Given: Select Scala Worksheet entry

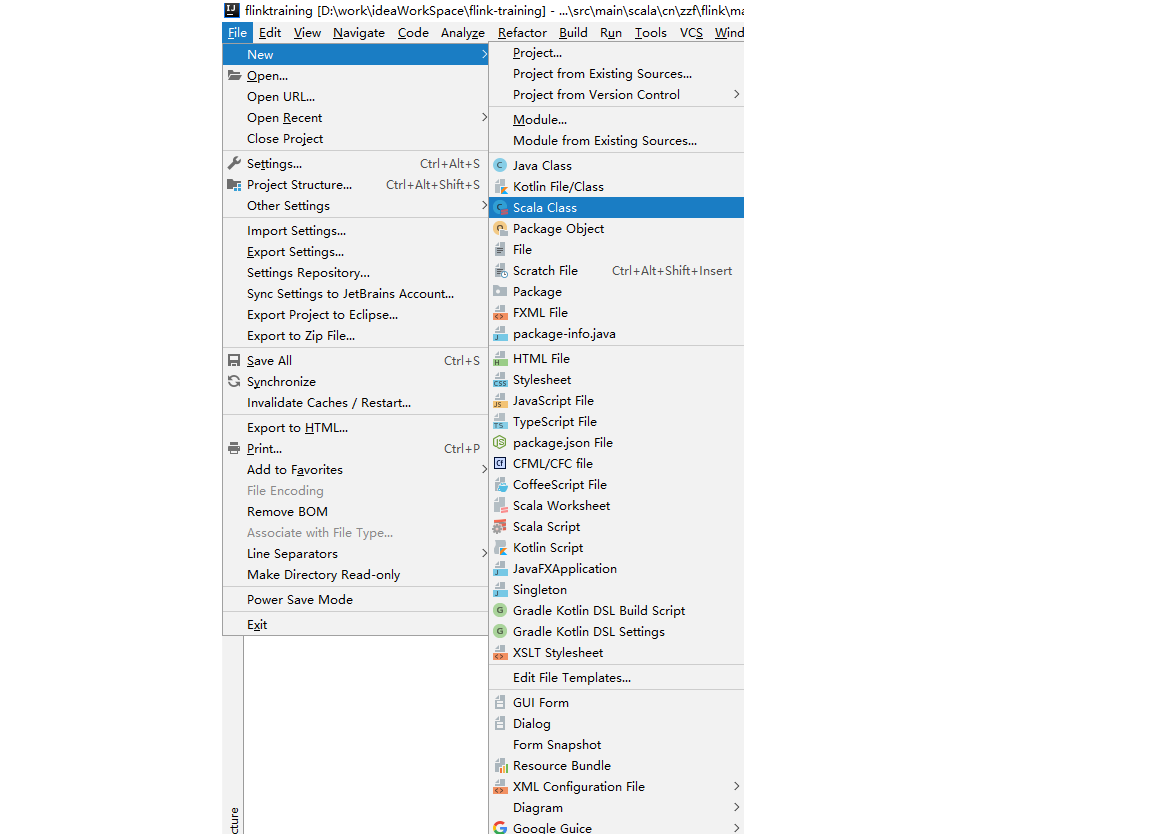Looking at the screenshot, I should click(616, 506).
